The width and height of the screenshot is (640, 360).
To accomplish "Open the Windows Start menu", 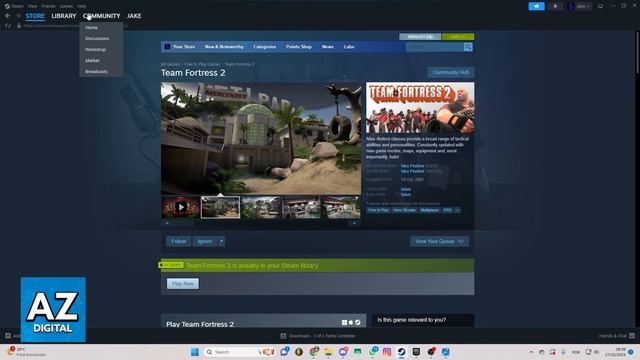I will [195, 352].
